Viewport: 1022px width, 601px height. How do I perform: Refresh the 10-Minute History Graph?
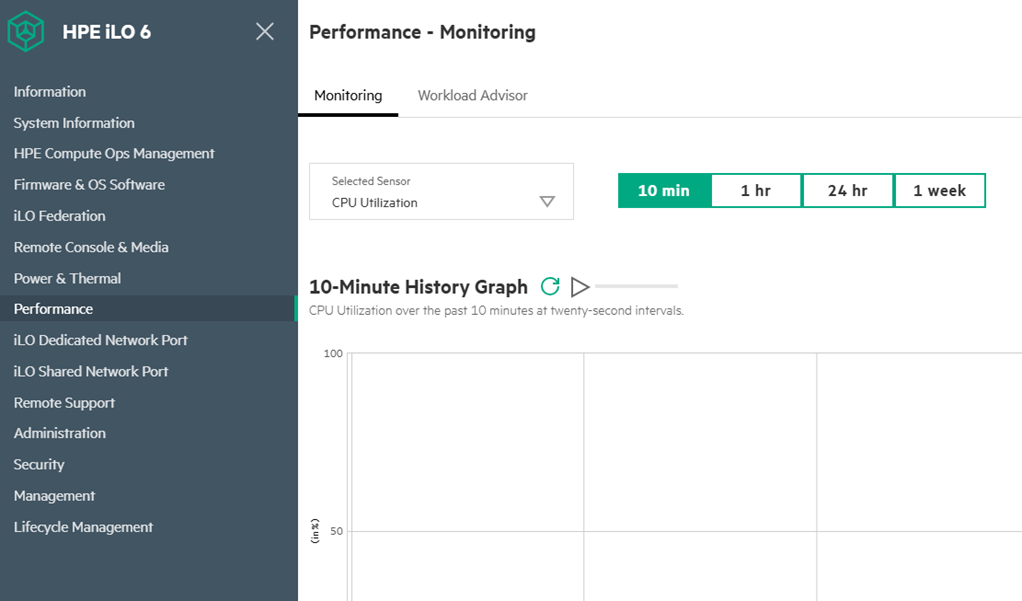550,287
